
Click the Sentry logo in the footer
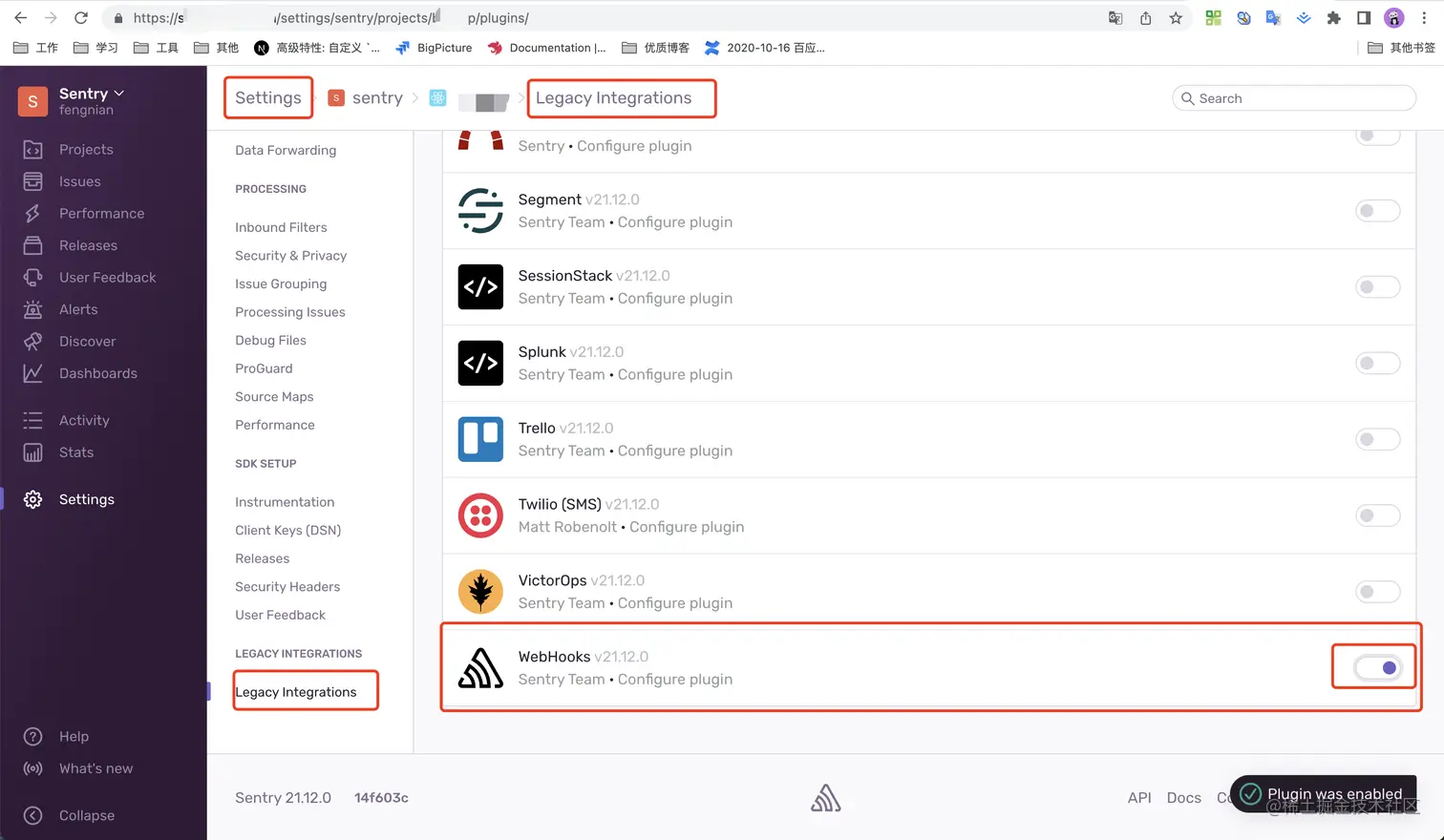coord(826,798)
